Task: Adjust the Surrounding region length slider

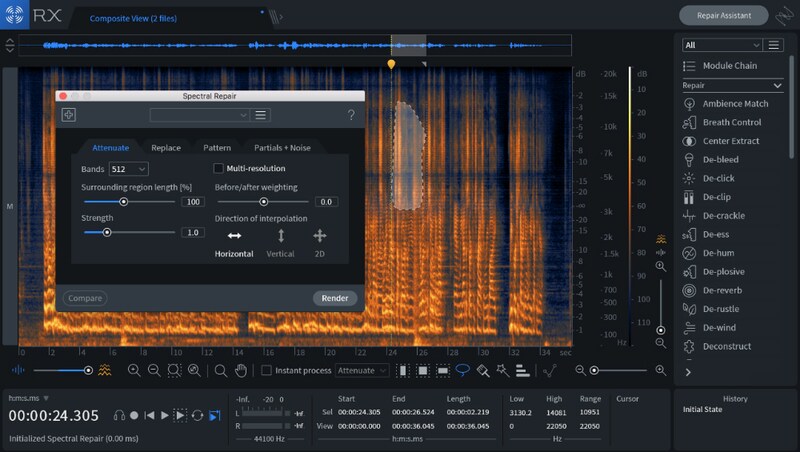Action: (123, 202)
